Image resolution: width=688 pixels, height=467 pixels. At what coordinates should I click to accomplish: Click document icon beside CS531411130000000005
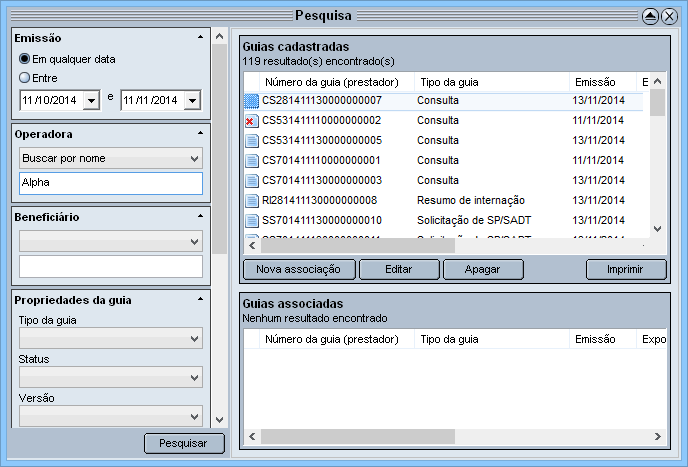252,141
